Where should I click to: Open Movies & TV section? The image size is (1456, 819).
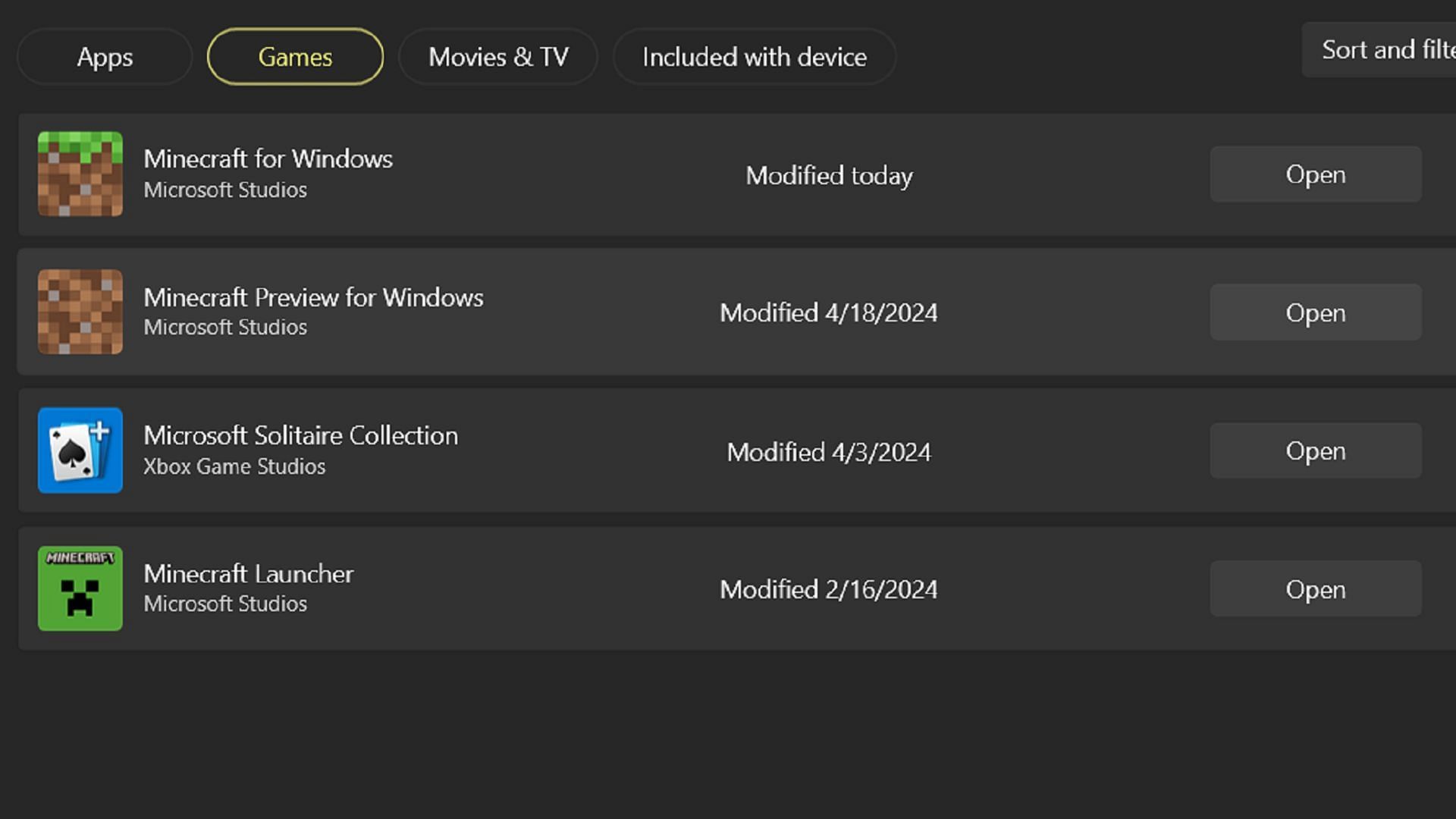click(498, 57)
